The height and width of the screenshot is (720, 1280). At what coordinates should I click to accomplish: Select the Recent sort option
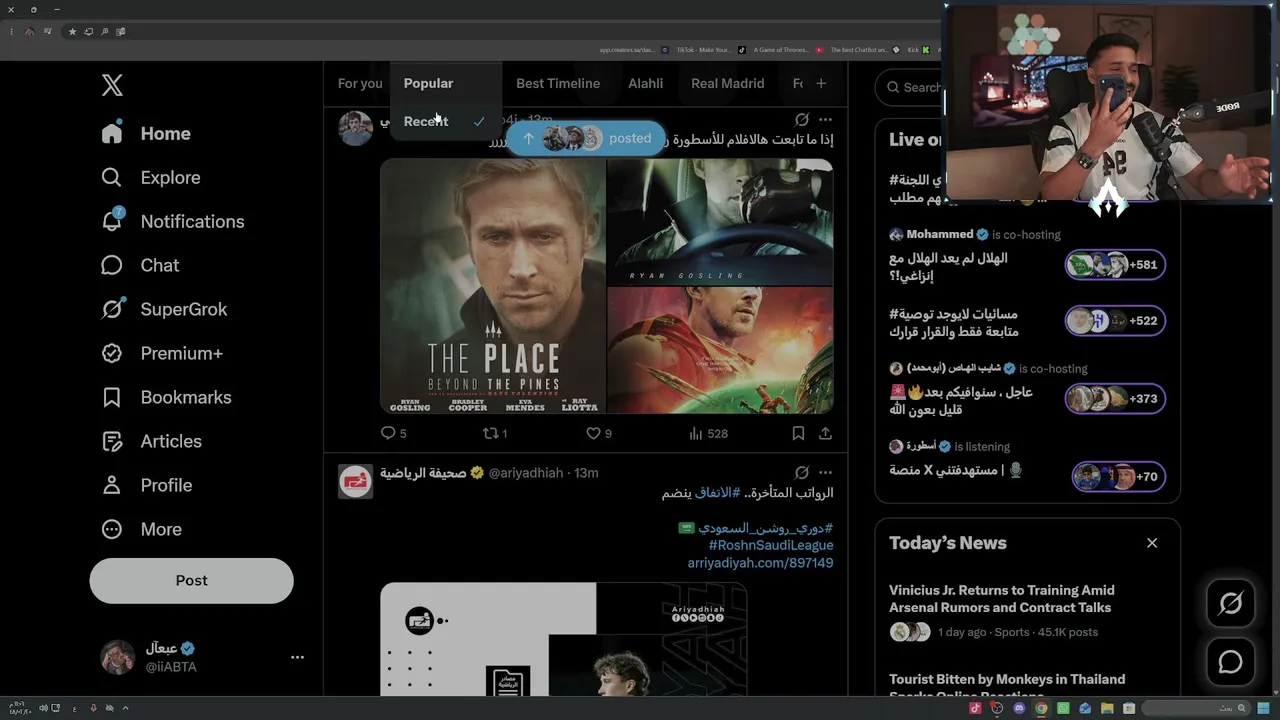coord(444,121)
